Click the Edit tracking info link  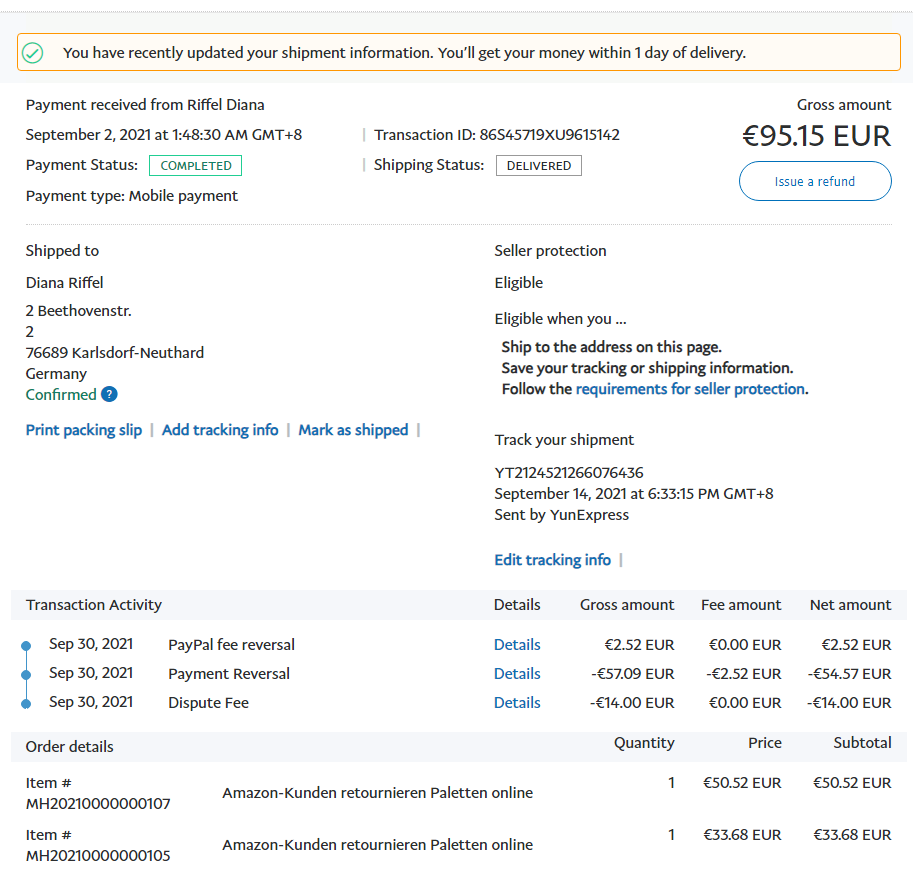(552, 560)
